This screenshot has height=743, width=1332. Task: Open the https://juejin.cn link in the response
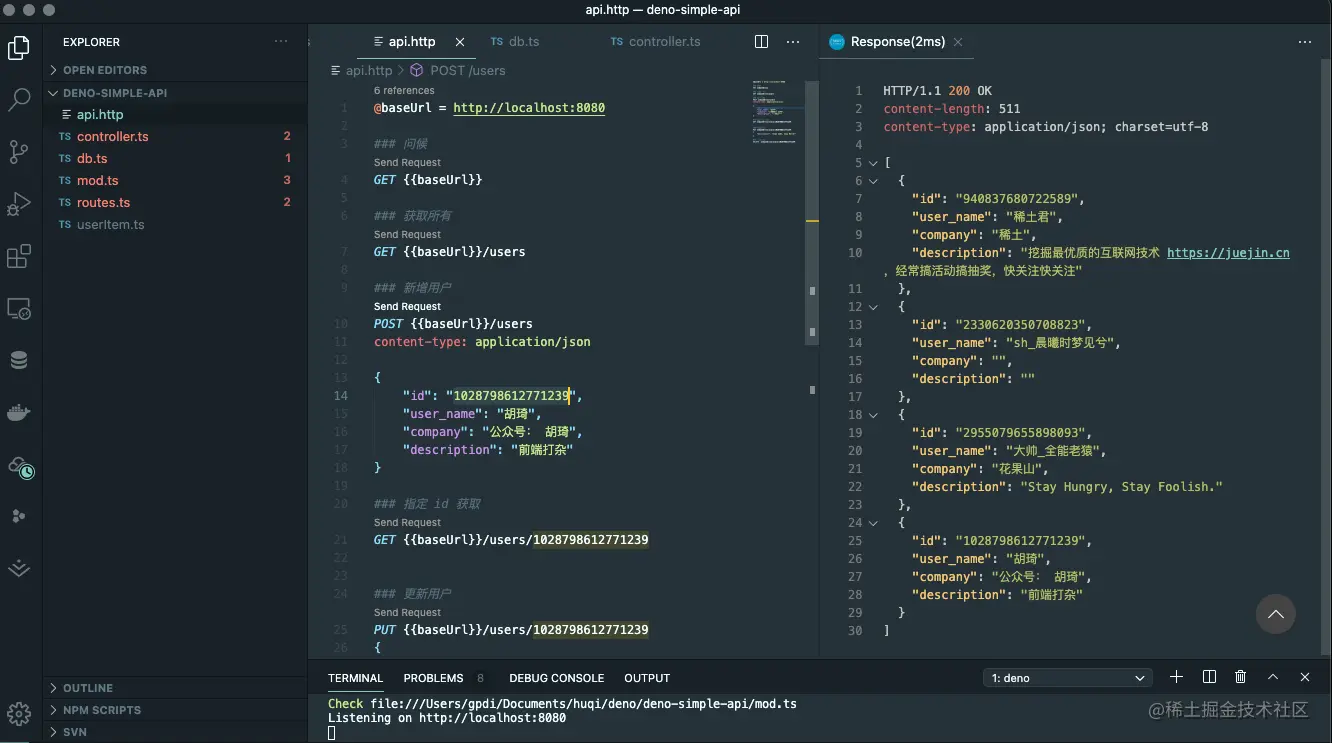[1228, 252]
